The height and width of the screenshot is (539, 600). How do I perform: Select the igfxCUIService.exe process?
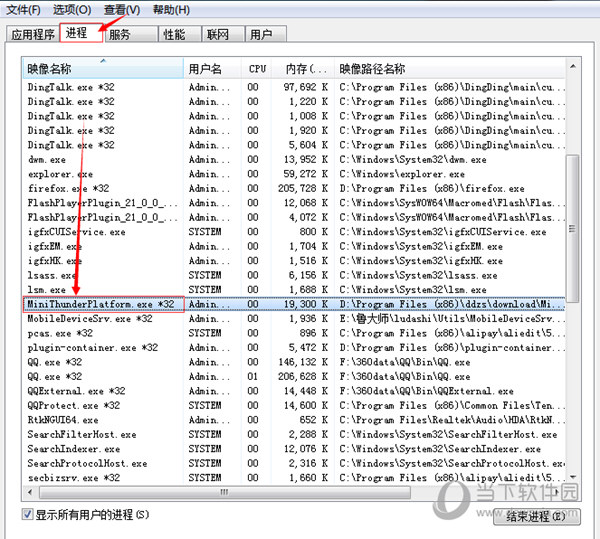coord(293,232)
